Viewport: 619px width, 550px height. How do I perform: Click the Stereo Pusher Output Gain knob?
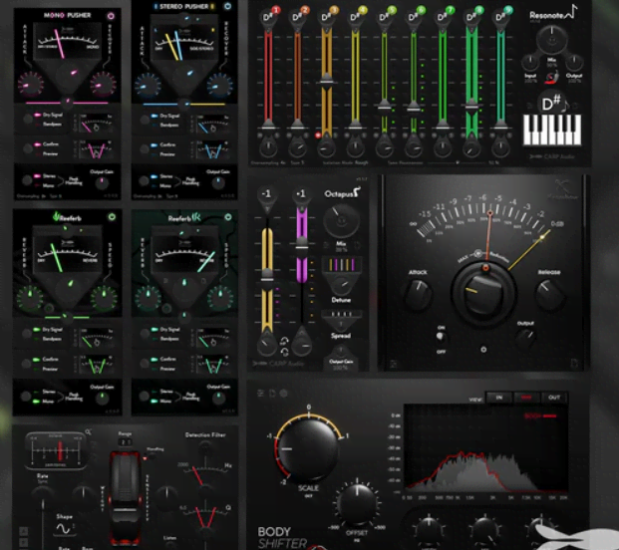click(x=218, y=183)
